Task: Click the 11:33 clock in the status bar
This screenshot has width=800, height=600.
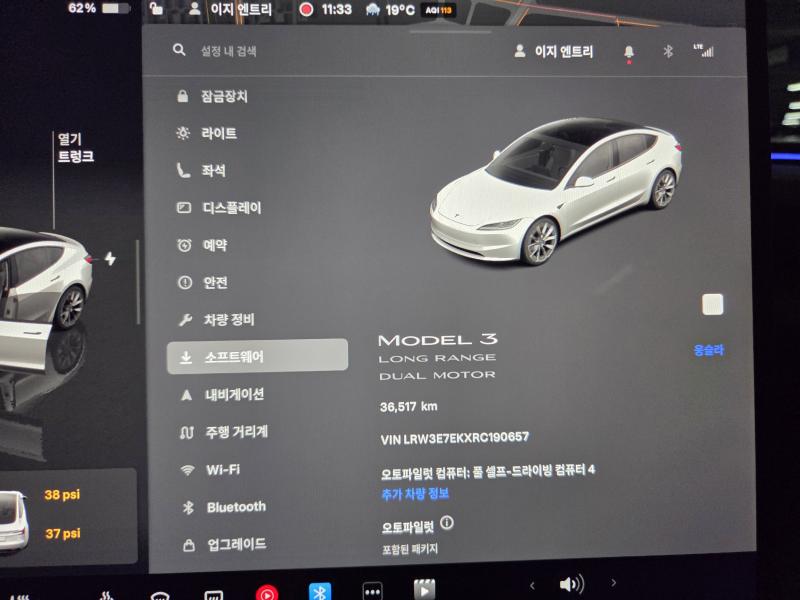Action: click(337, 9)
